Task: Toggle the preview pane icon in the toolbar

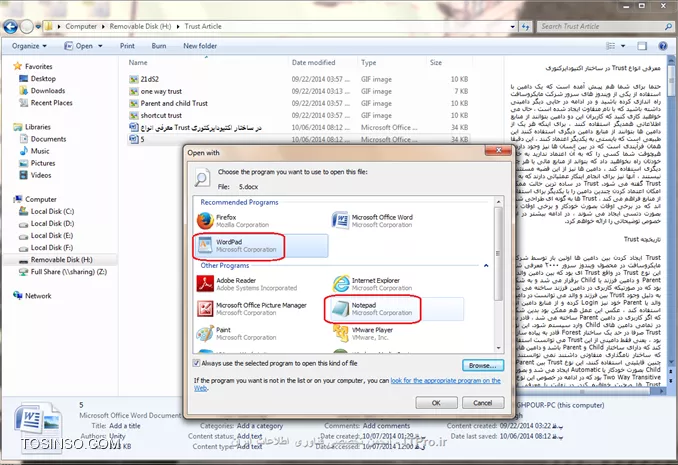Action: (x=642, y=46)
